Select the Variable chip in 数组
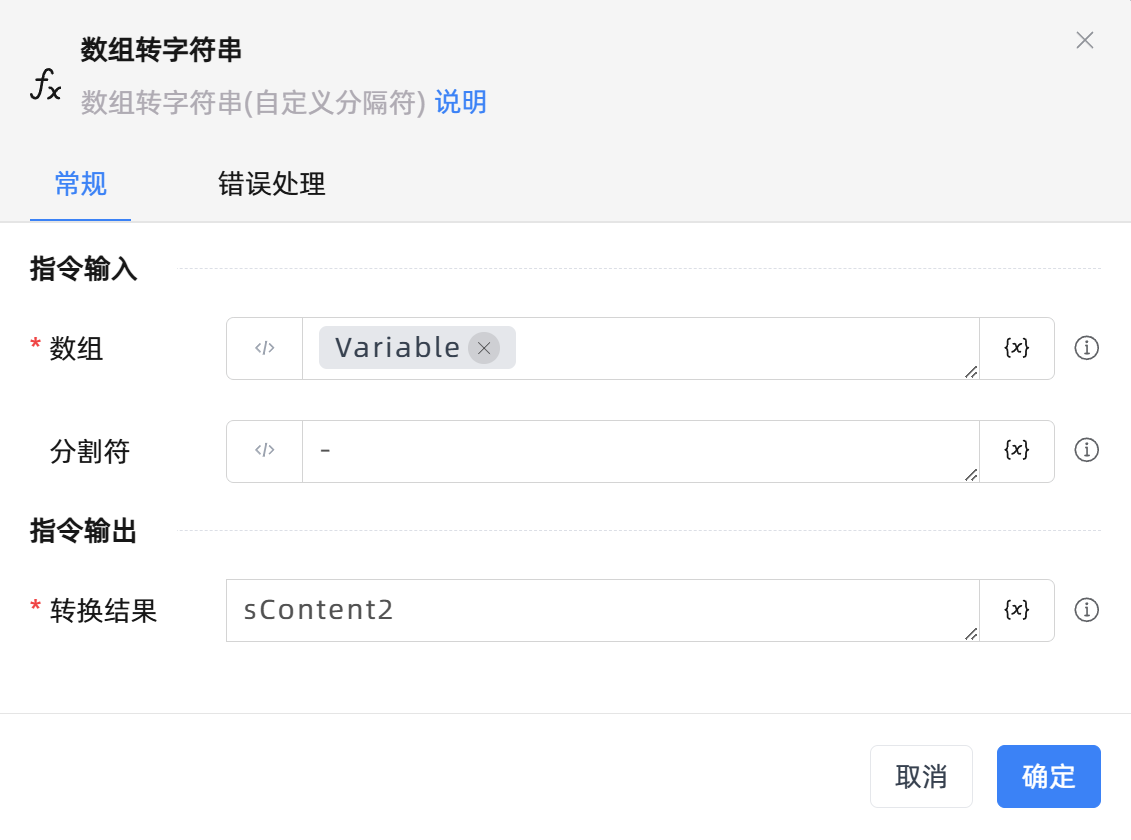Viewport: 1131px width, 840px height. [397, 348]
